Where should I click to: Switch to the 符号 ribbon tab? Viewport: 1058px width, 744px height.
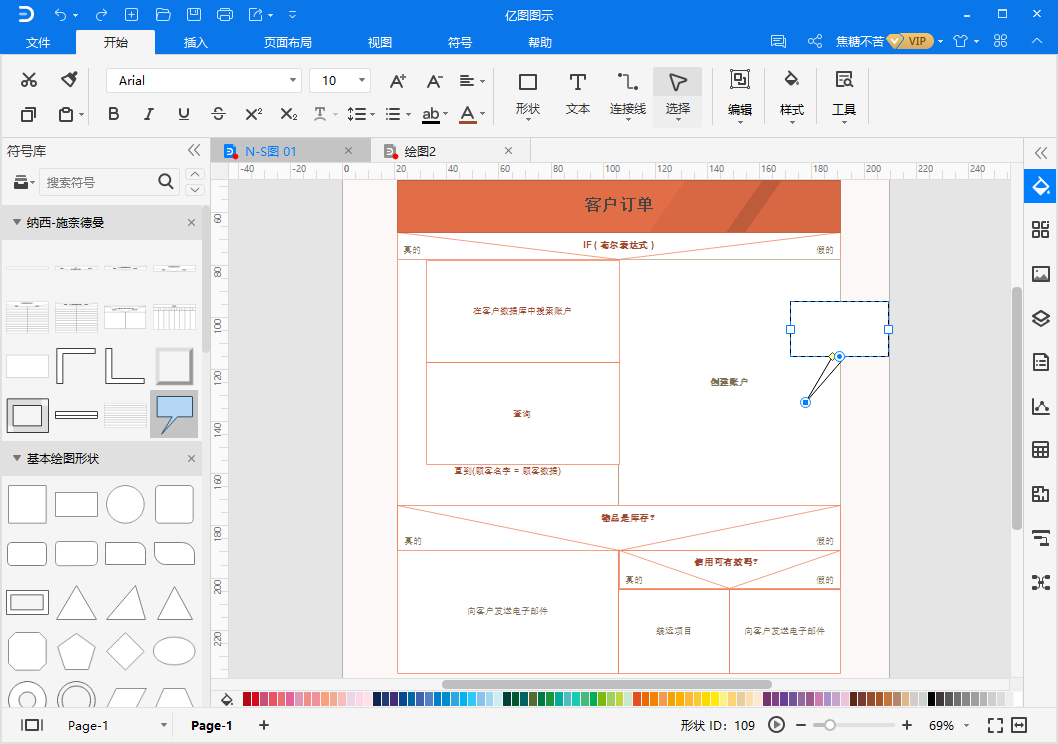(460, 42)
